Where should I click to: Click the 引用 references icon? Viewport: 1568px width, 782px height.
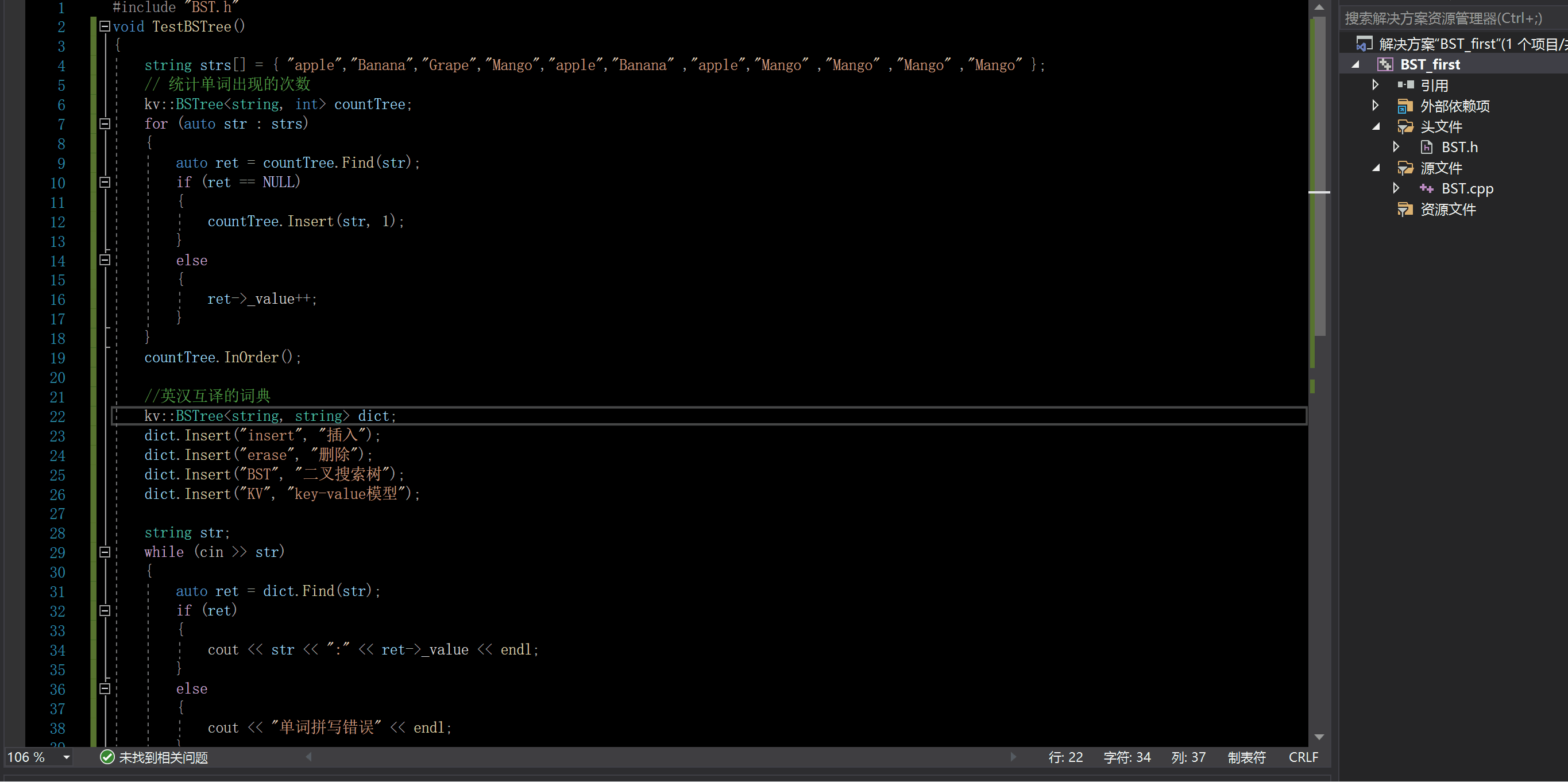pos(1405,84)
